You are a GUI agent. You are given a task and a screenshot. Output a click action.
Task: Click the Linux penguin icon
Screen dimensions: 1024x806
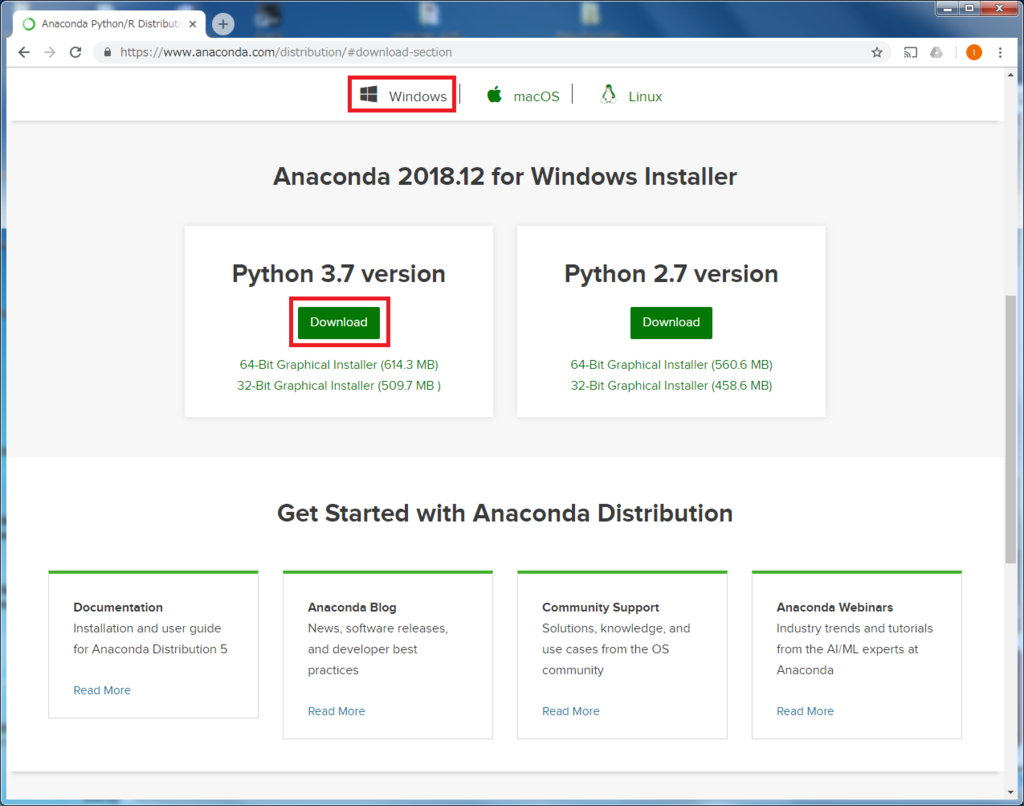[608, 95]
